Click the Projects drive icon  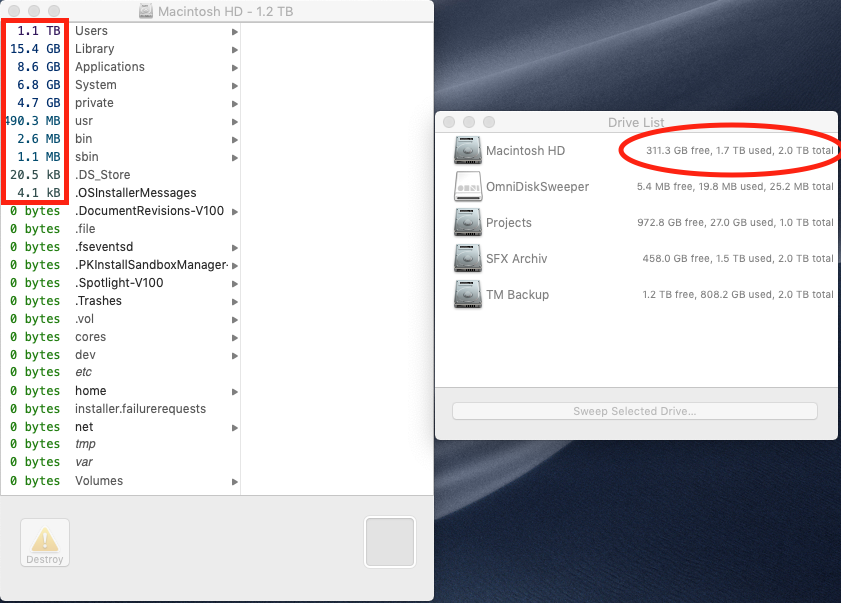pos(468,222)
